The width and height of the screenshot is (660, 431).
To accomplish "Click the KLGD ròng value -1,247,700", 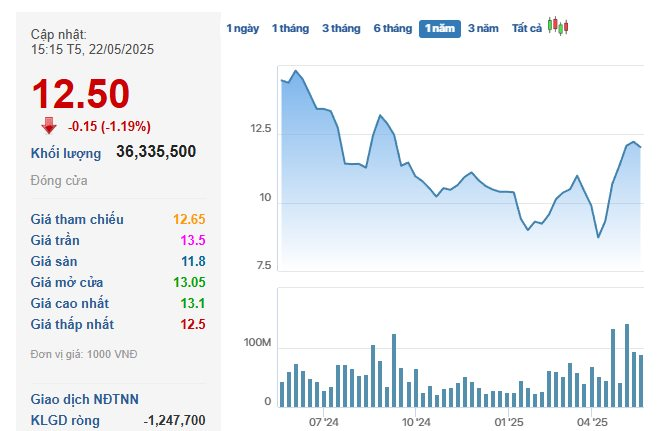I will [175, 420].
